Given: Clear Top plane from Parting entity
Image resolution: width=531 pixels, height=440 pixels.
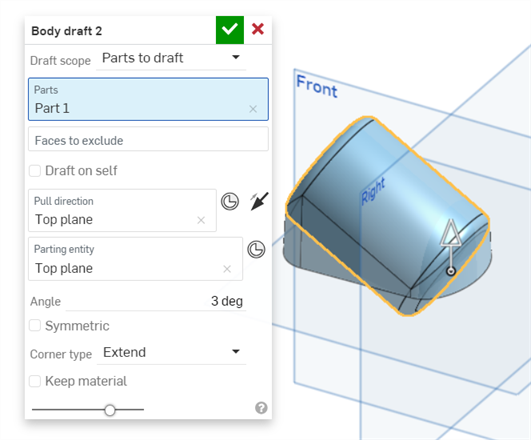Looking at the screenshot, I should [x=227, y=269].
